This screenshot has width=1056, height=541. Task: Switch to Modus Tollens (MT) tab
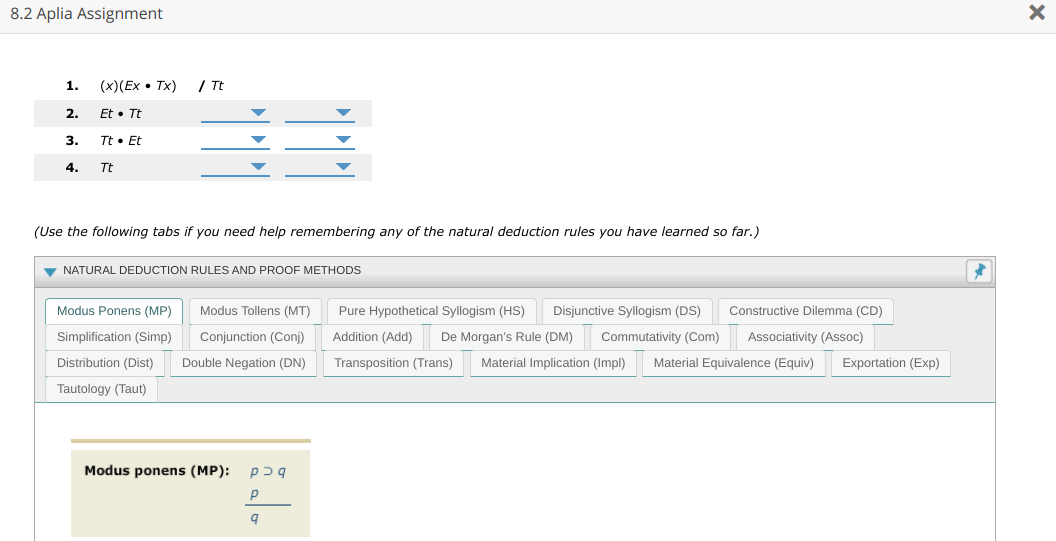pos(255,311)
